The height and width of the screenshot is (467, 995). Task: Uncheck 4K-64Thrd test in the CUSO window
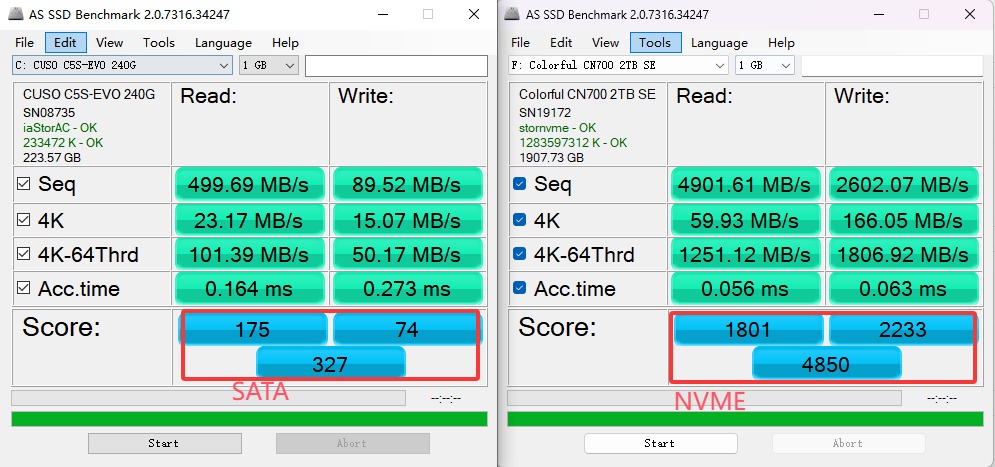(24, 254)
